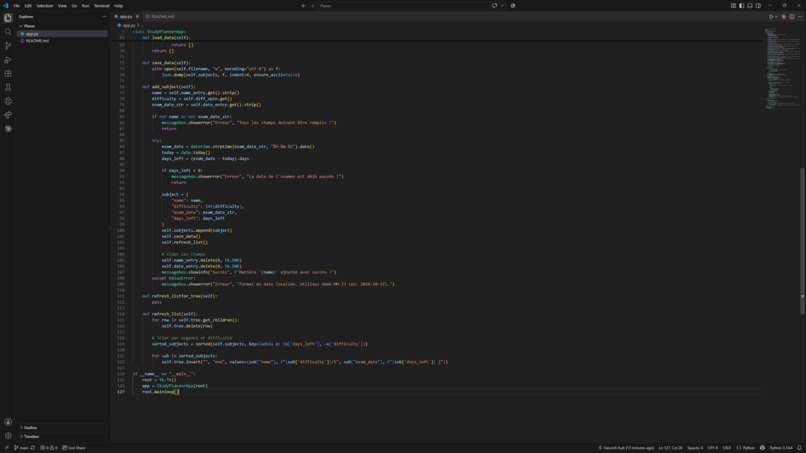806x453 pixels.
Task: Open the Edit menu
Action: click(x=28, y=6)
